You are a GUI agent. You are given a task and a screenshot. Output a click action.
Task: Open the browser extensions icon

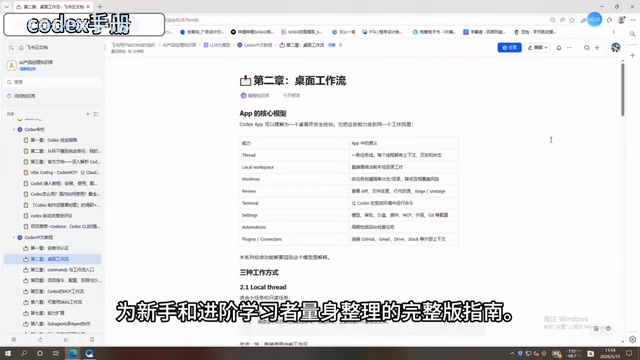(x=609, y=20)
